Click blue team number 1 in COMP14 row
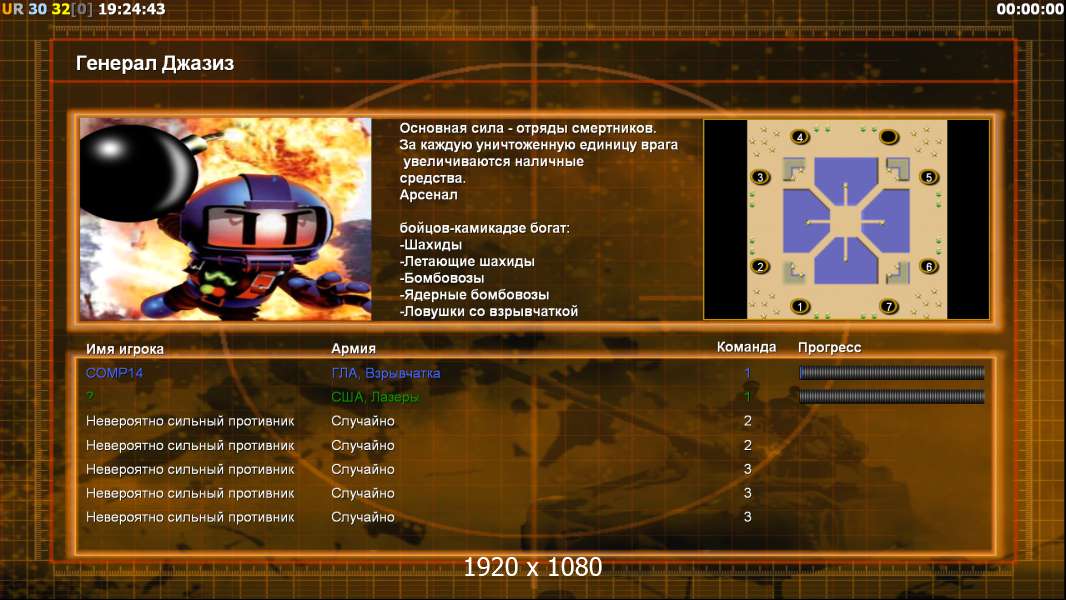The height and width of the screenshot is (600, 1066). pos(747,372)
